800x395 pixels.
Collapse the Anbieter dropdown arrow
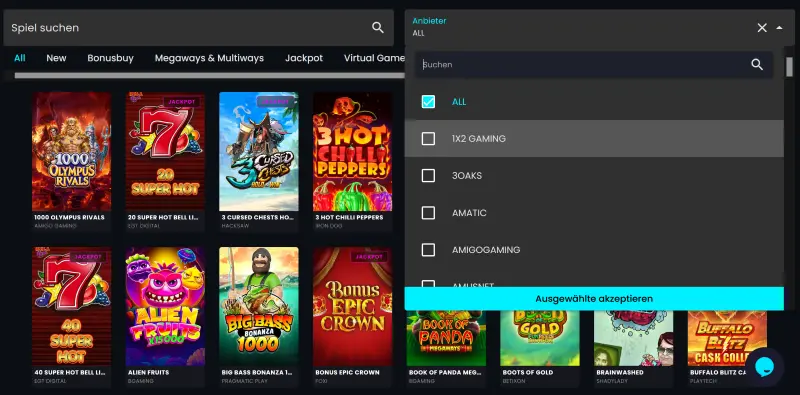pyautogui.click(x=779, y=28)
